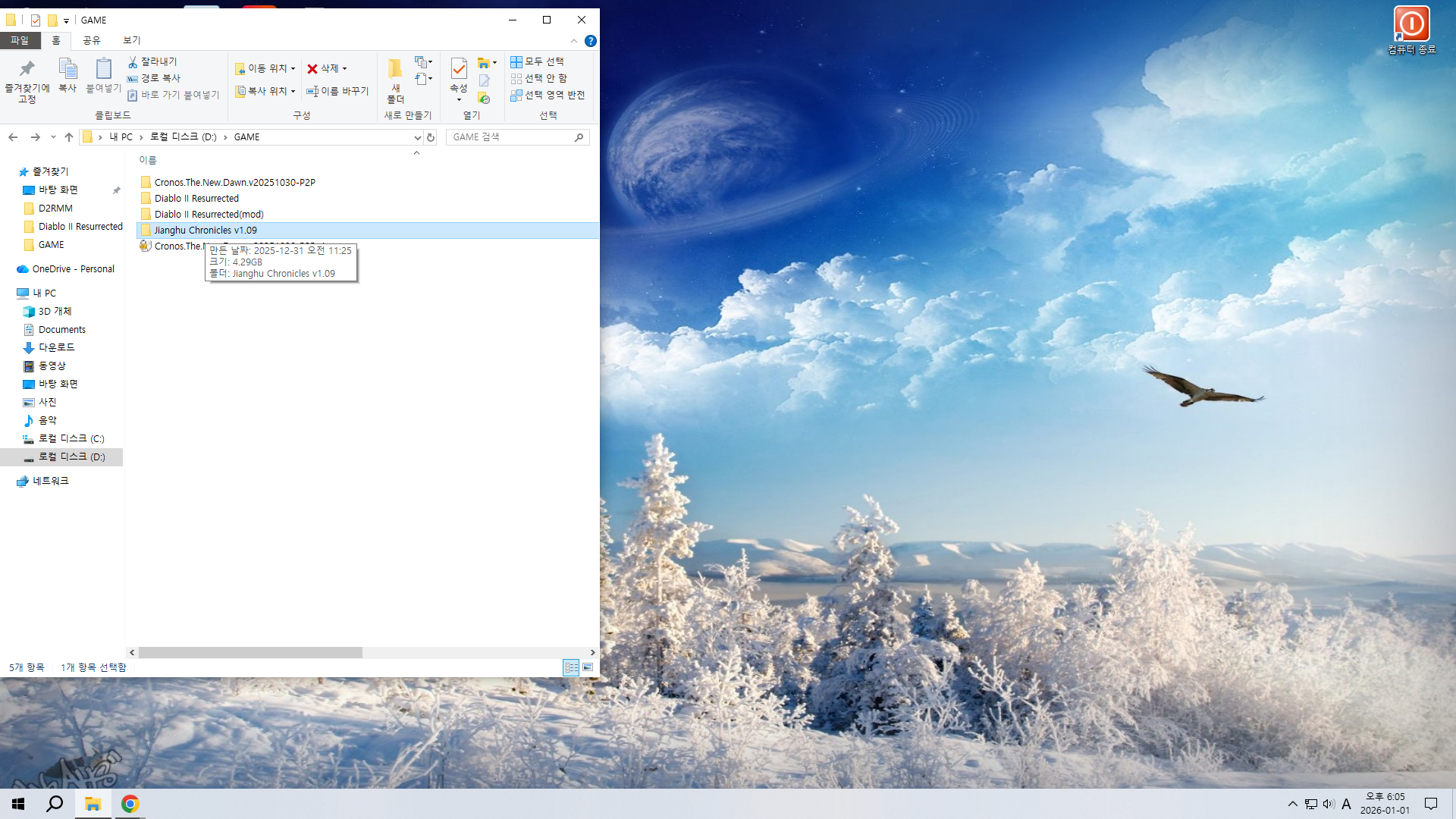Screen dimensions: 1456x819
Task: Click the Pin to Quick Access icon
Action: (27, 69)
